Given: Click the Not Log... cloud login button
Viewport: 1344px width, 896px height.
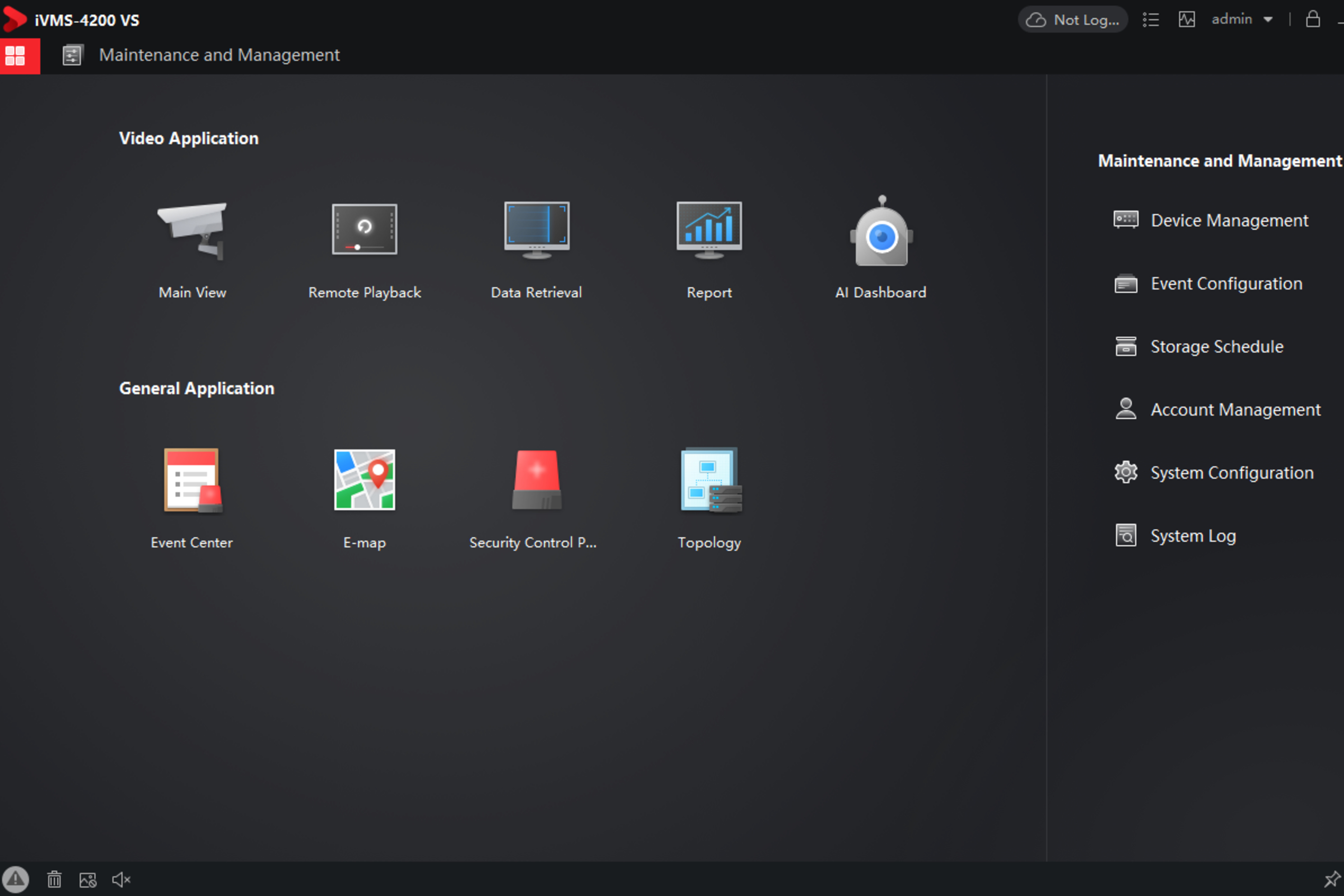Looking at the screenshot, I should 1073,20.
